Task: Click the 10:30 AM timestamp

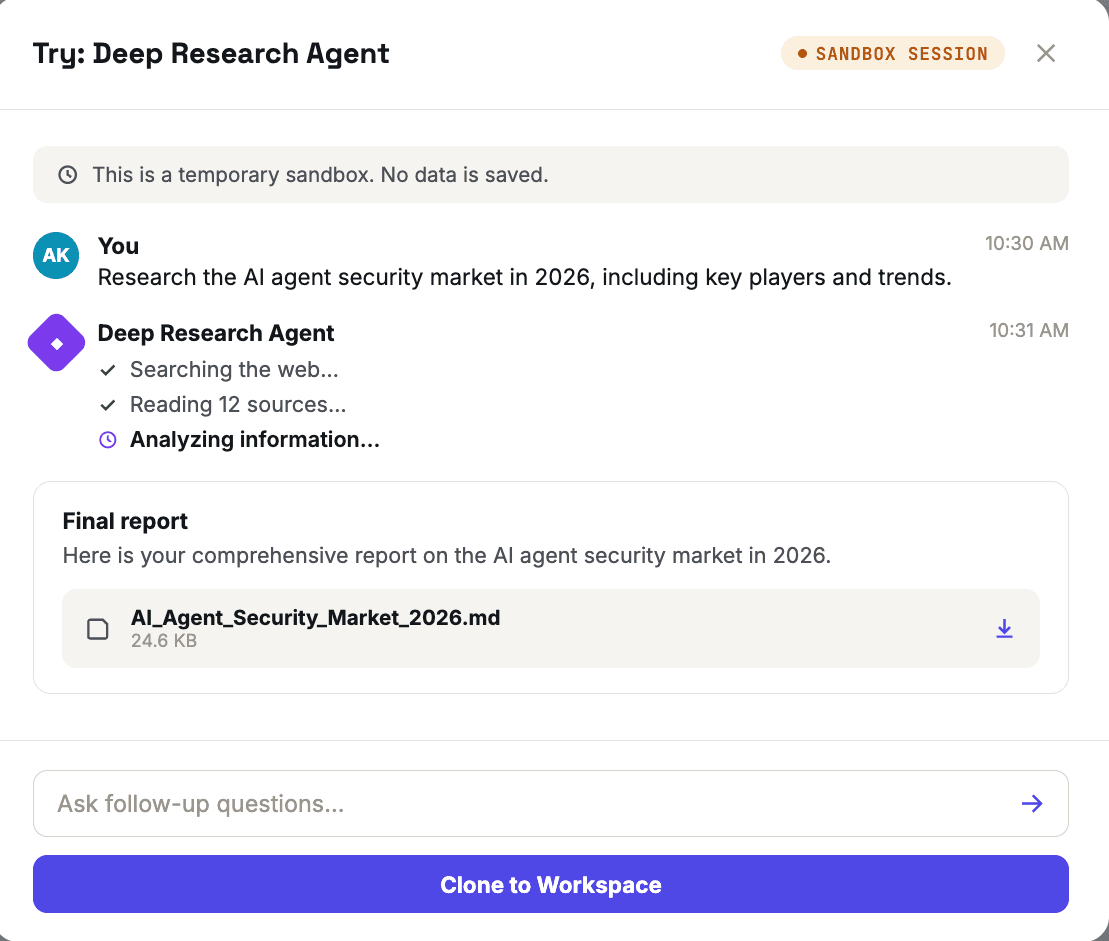Action: point(1027,243)
